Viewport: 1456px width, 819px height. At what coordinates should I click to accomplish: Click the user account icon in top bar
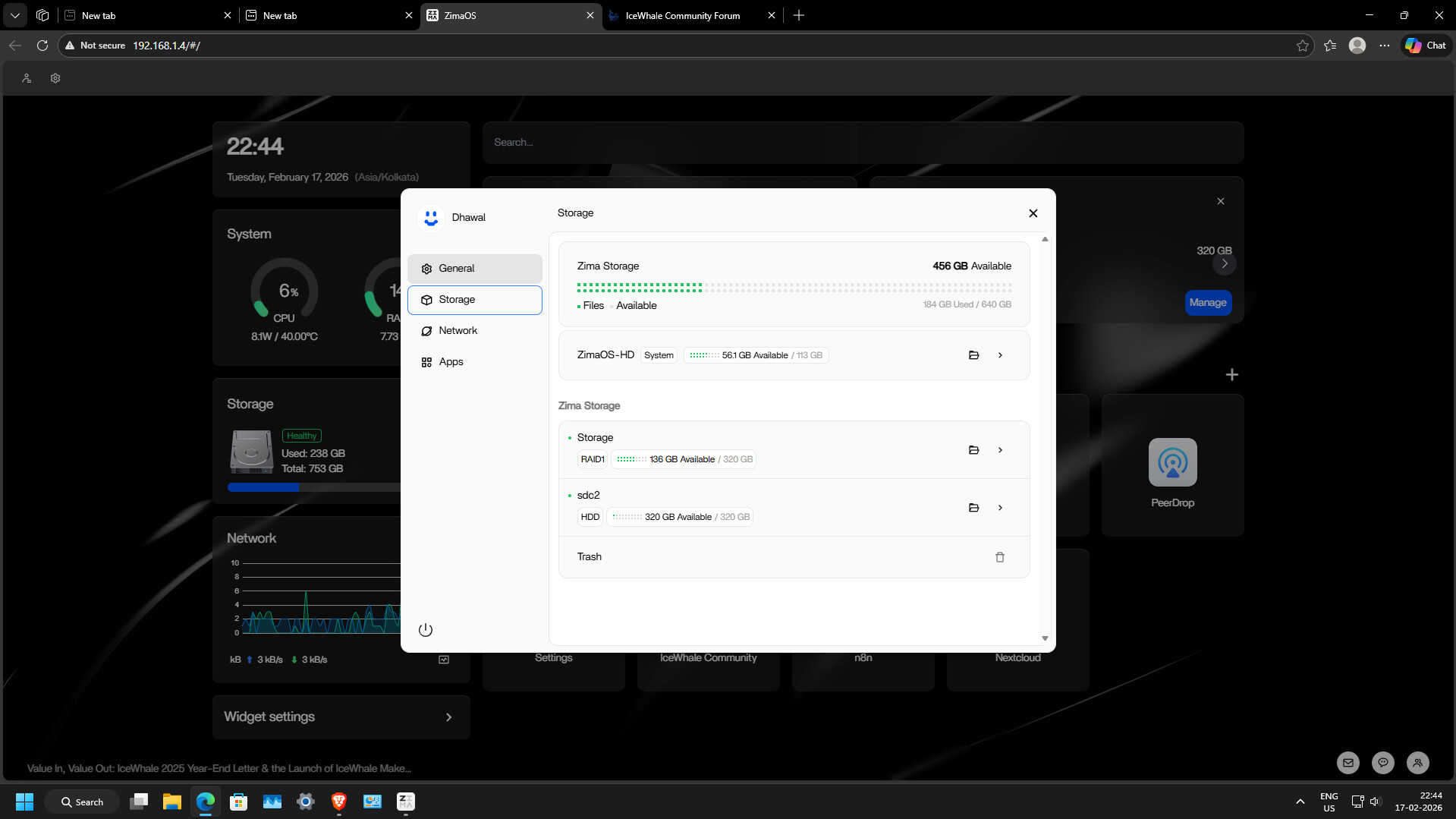(27, 78)
